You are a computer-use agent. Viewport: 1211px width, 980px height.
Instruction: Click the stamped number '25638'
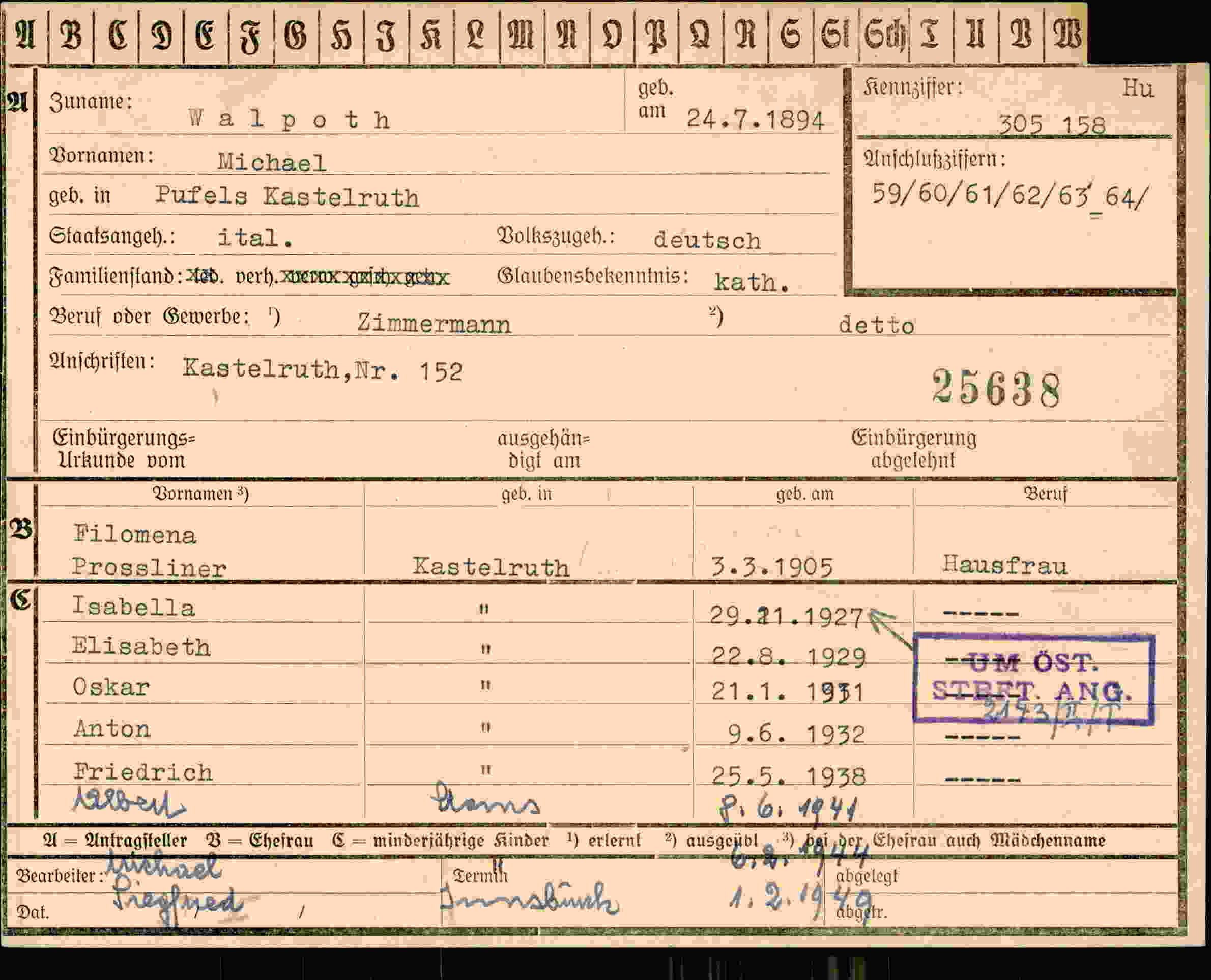(x=996, y=388)
